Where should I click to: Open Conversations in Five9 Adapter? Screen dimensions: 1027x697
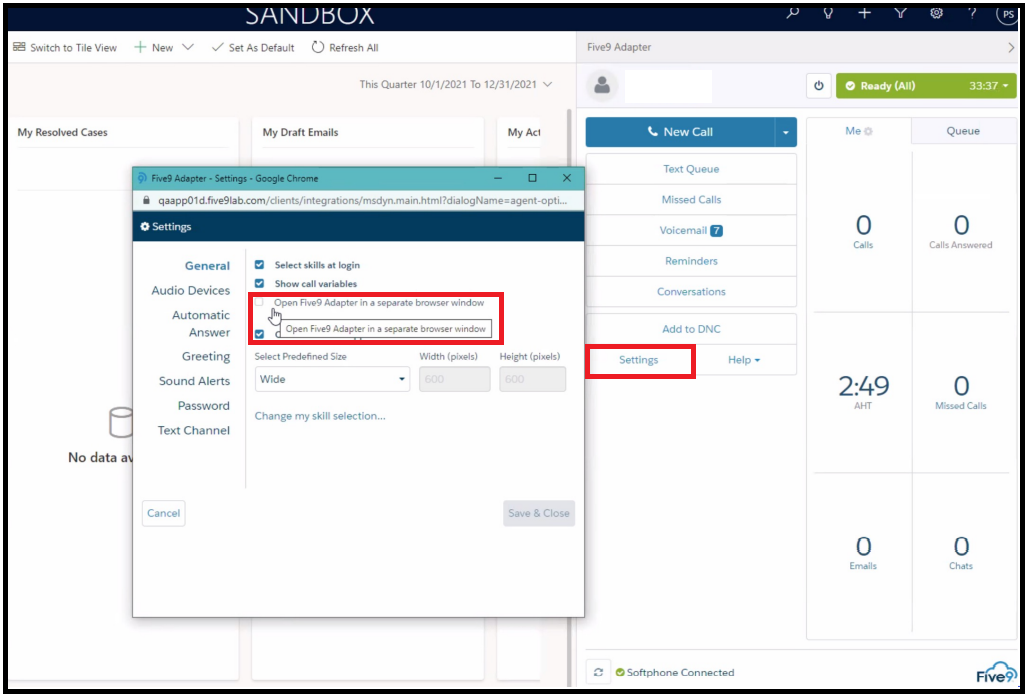coord(691,292)
